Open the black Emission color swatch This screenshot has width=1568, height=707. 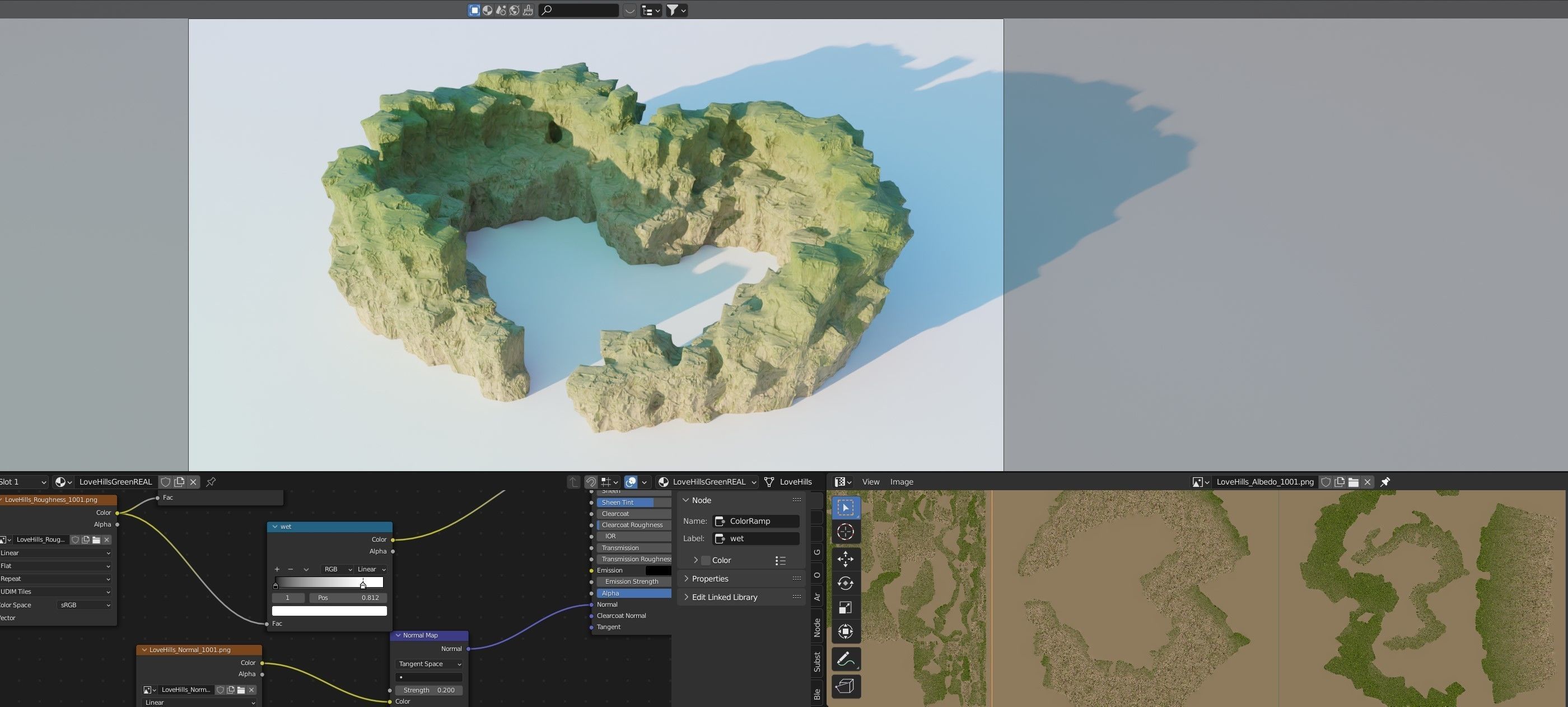tap(658, 571)
